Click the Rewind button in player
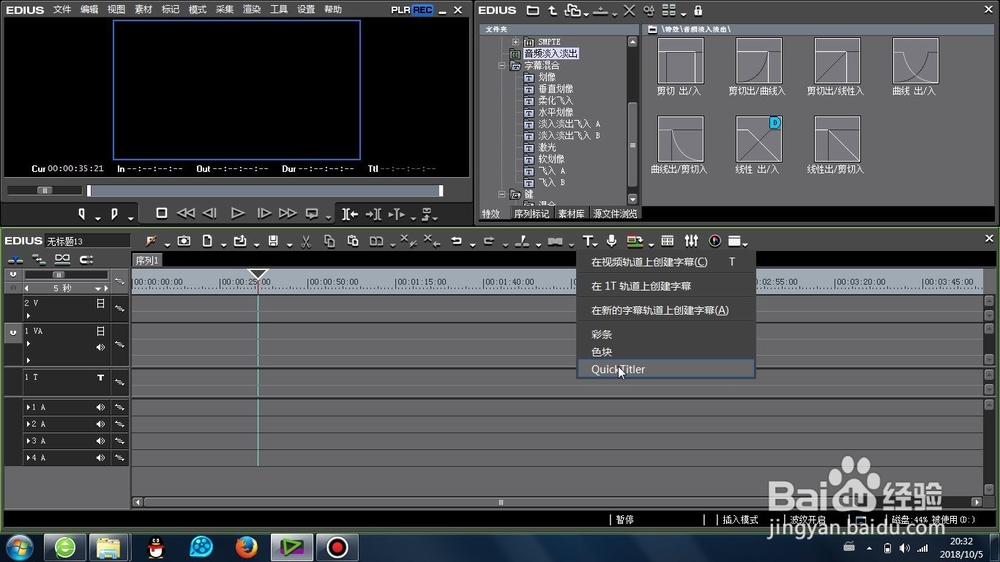This screenshot has width=1000, height=562. (186, 213)
